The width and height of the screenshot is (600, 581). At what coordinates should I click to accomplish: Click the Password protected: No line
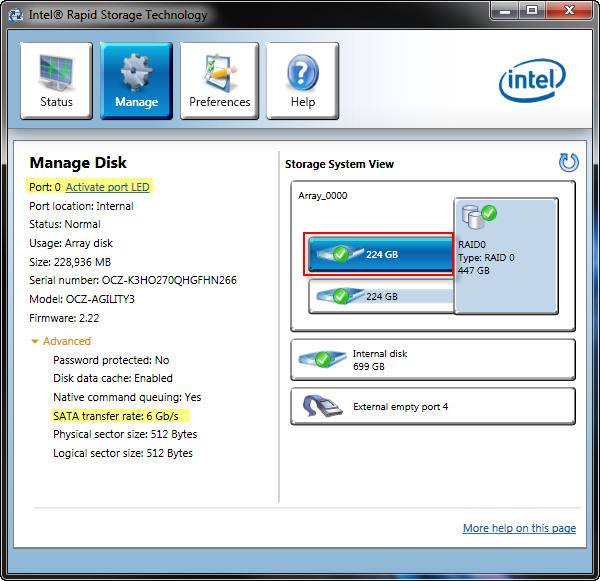(111, 360)
